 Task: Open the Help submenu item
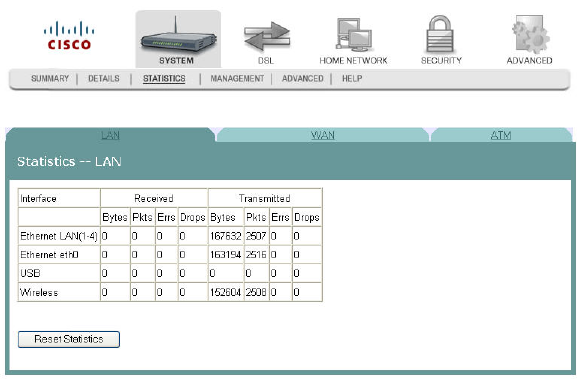coord(352,78)
